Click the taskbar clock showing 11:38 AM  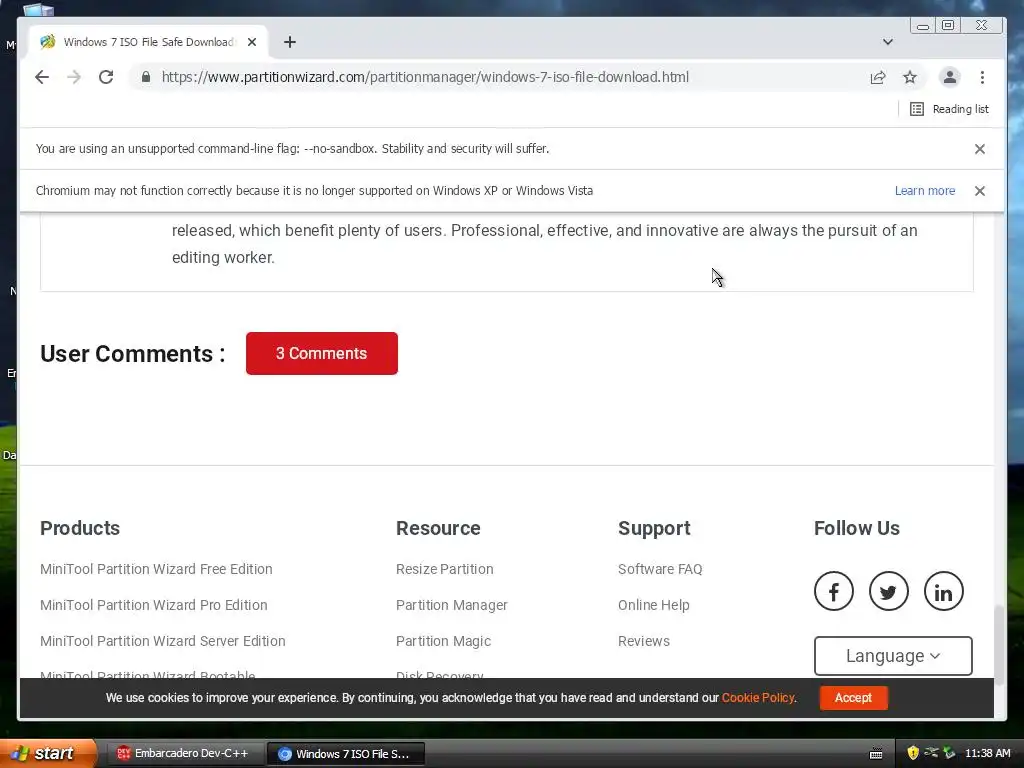(987, 753)
